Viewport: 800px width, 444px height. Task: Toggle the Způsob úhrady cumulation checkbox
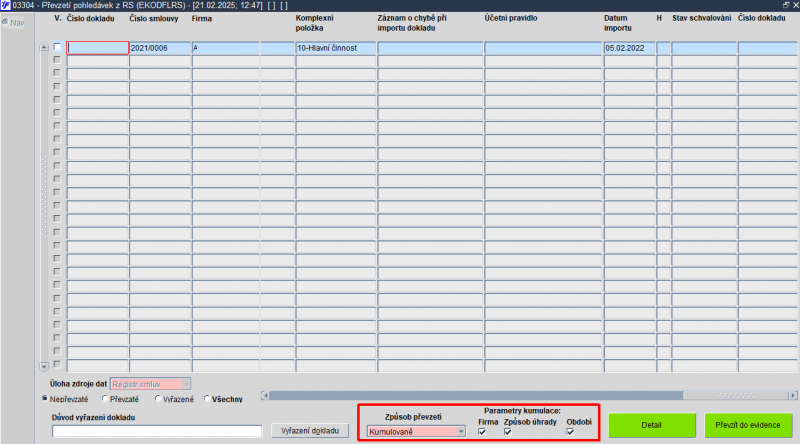coord(508,432)
